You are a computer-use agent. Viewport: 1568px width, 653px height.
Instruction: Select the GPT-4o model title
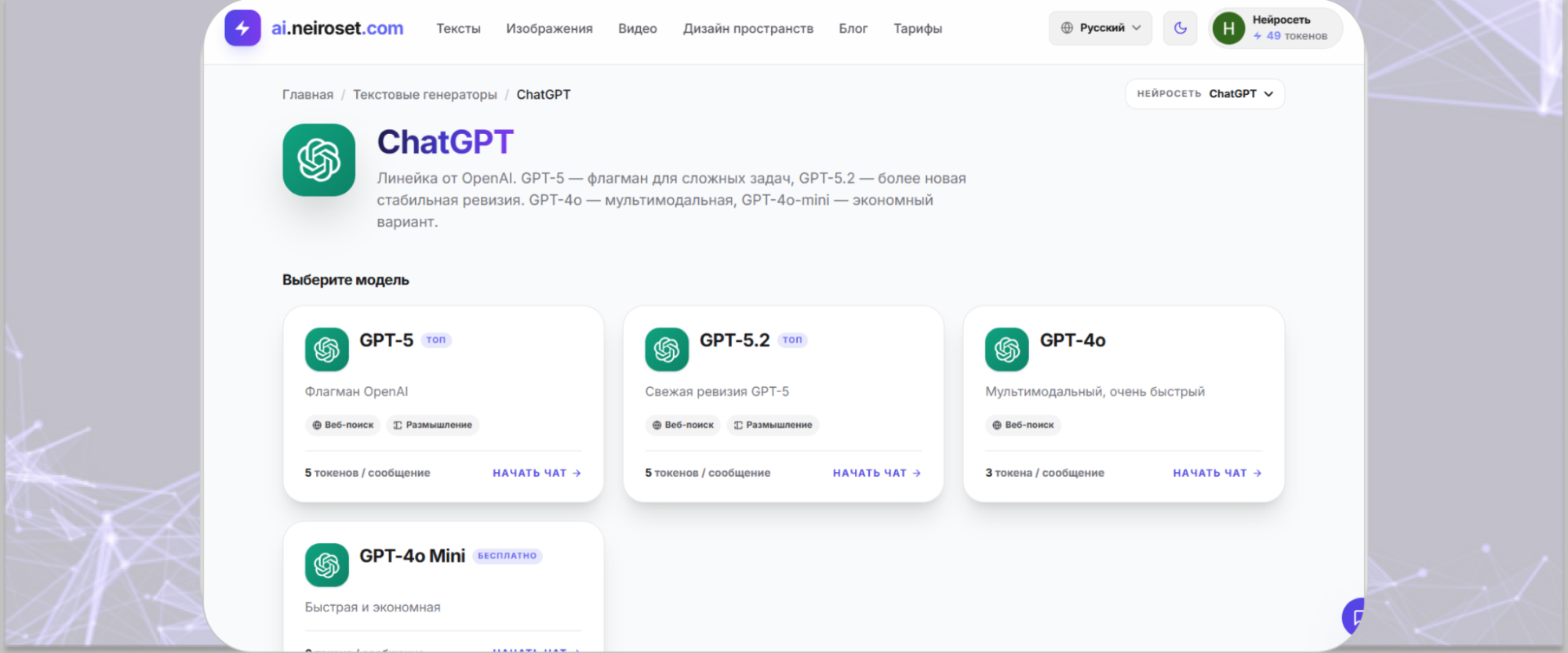(x=1073, y=340)
